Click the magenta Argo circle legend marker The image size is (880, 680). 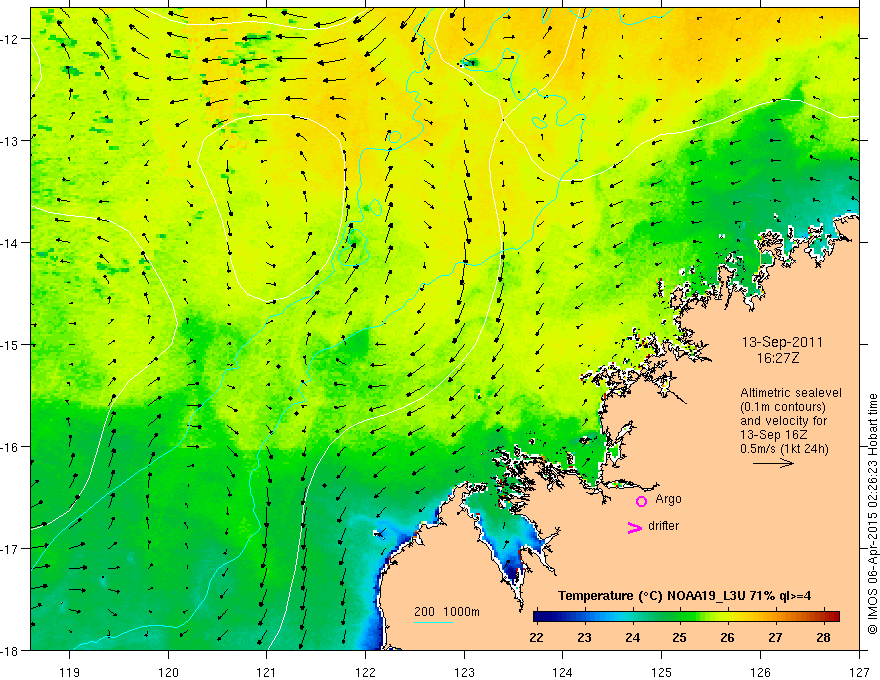[641, 501]
